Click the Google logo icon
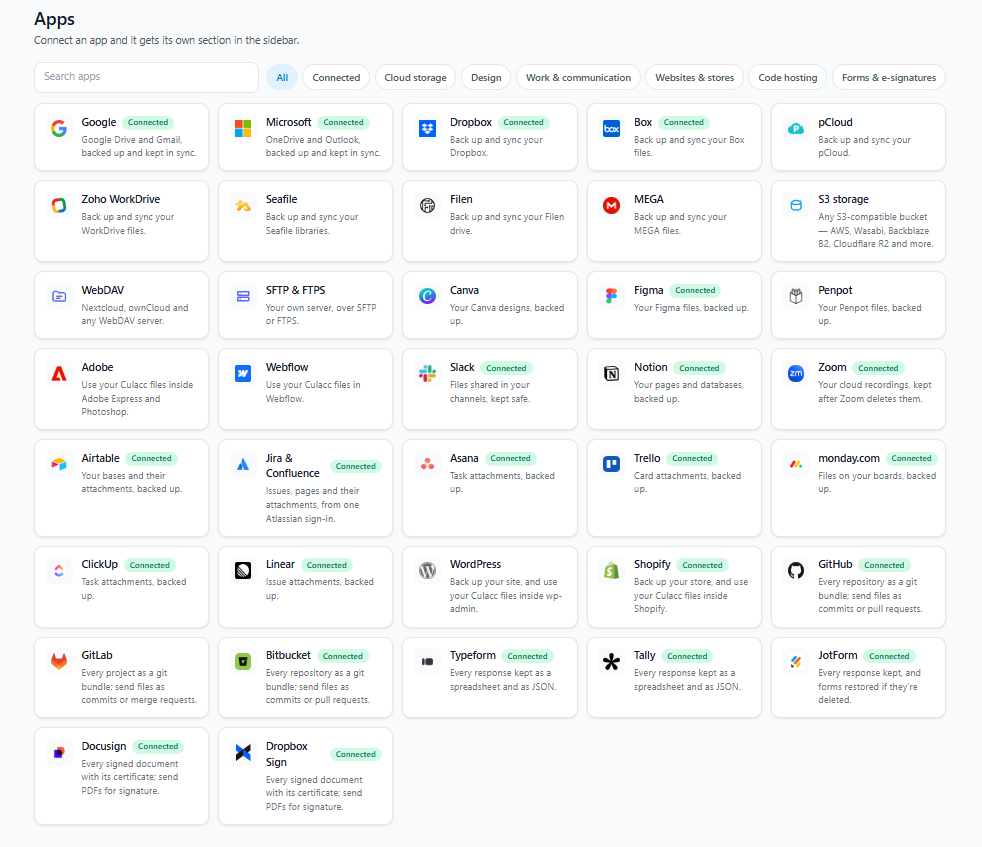Image resolution: width=982 pixels, height=847 pixels. (x=59, y=128)
